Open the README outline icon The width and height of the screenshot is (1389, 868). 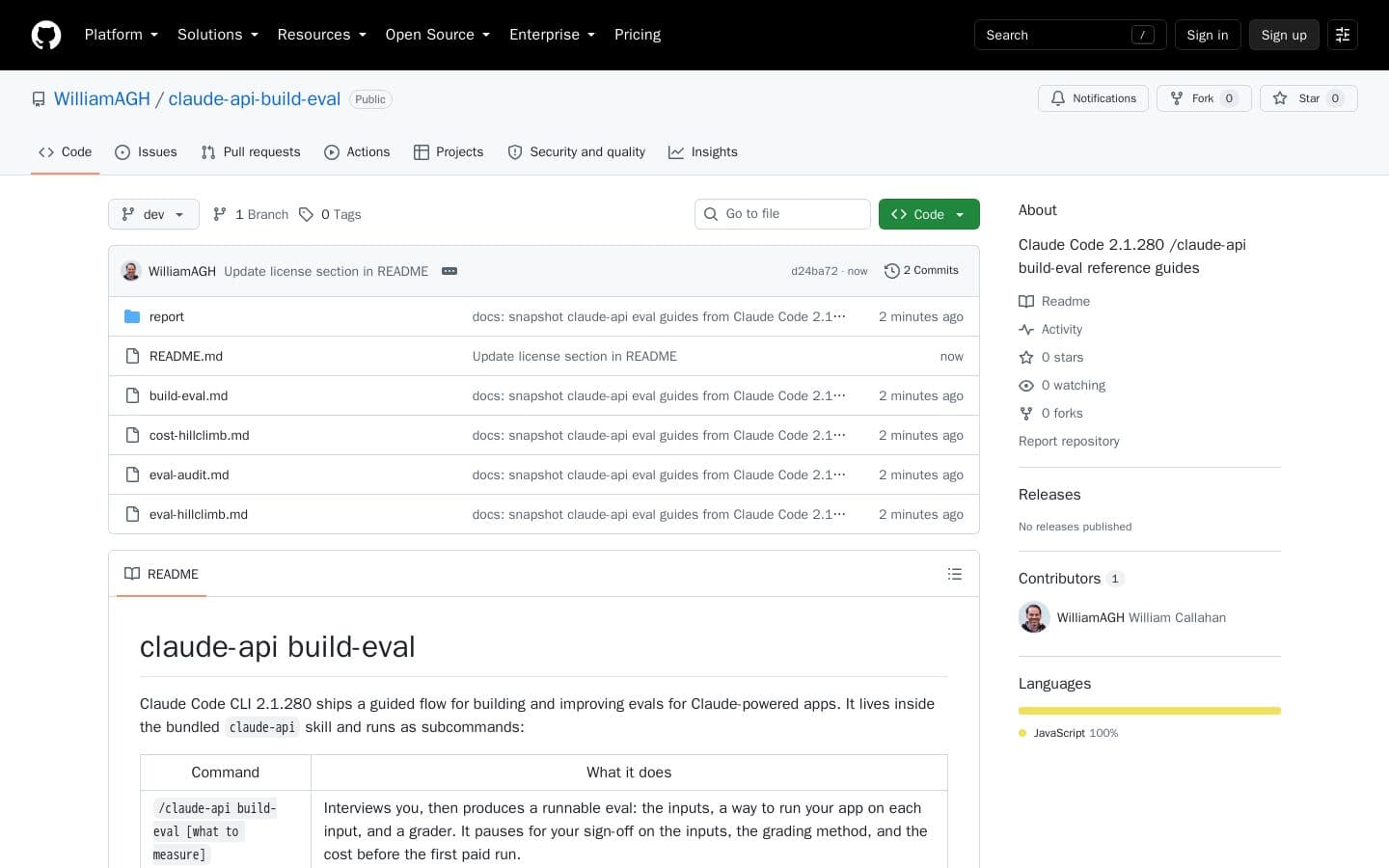(955, 574)
